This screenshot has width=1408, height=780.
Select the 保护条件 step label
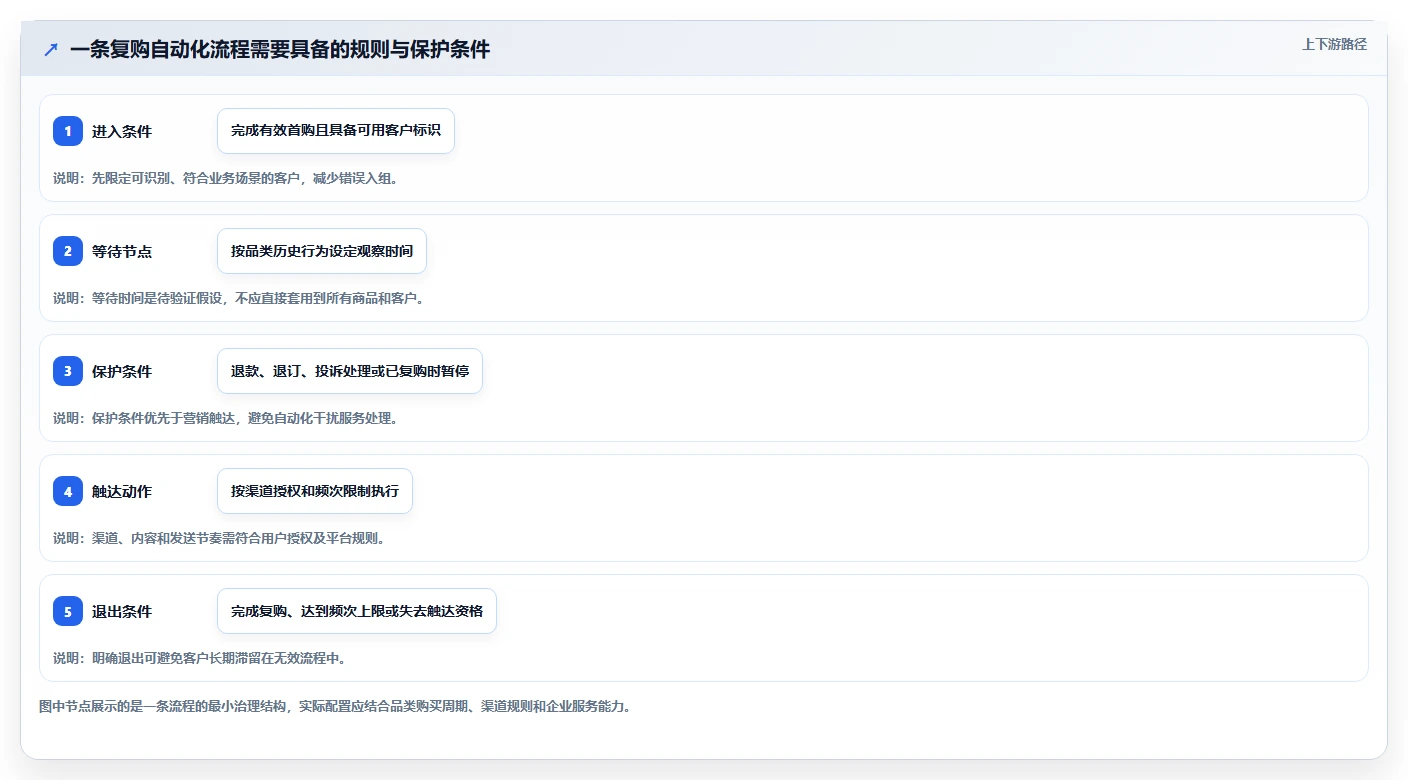122,372
